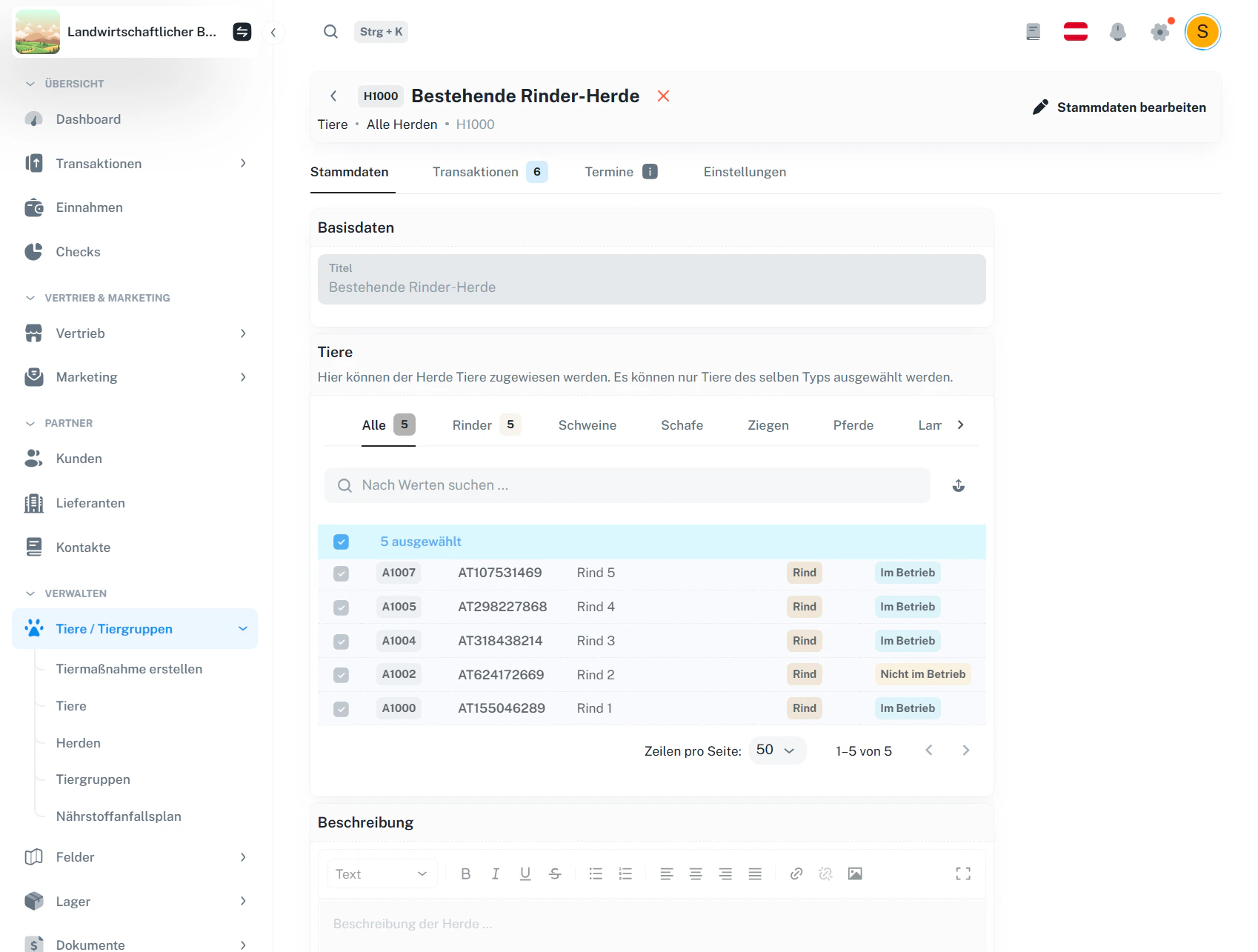Select the Rinder animal filter tab
Image resolution: width=1258 pixels, height=952 pixels.
[486, 425]
